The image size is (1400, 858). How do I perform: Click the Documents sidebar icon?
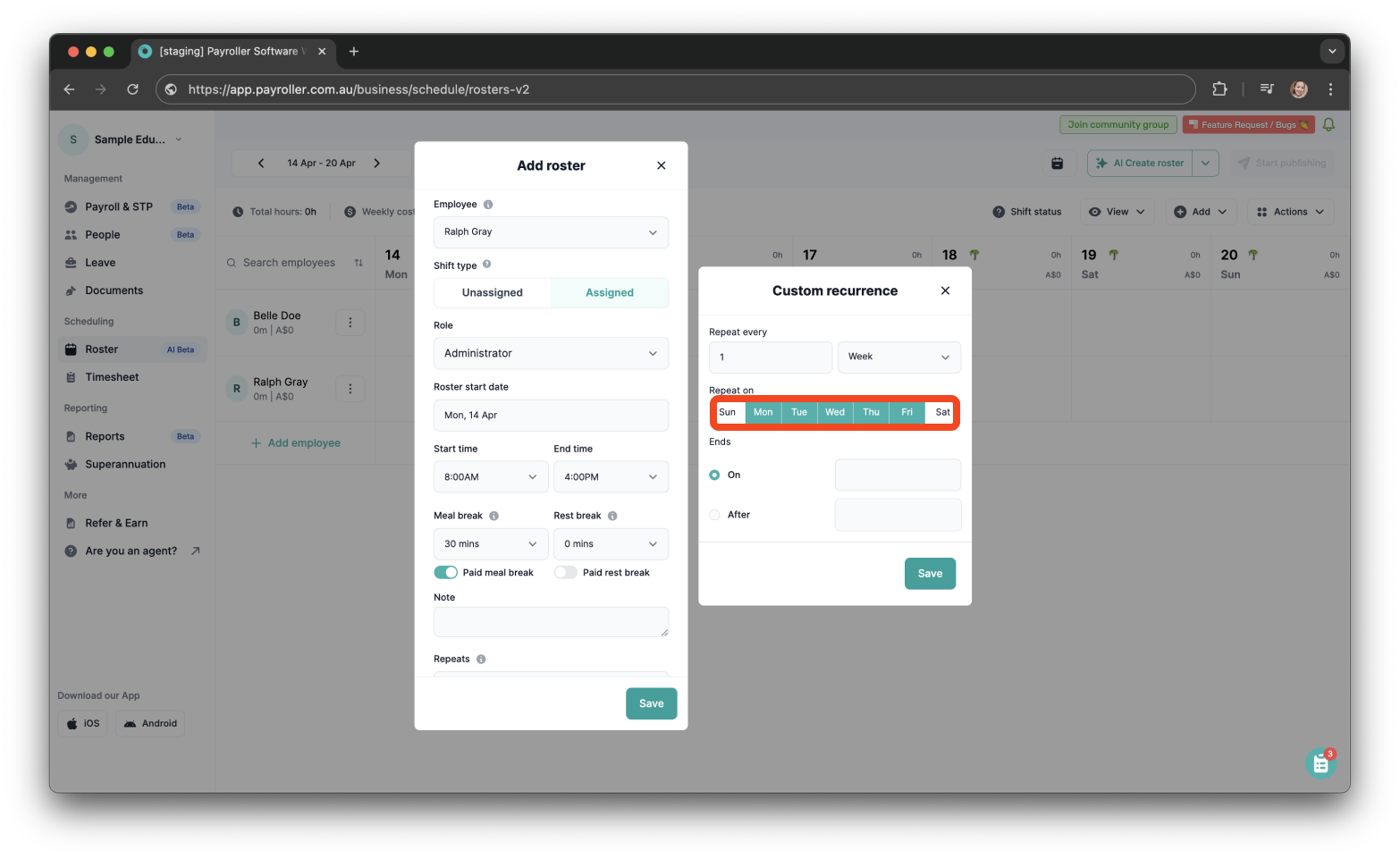click(72, 290)
